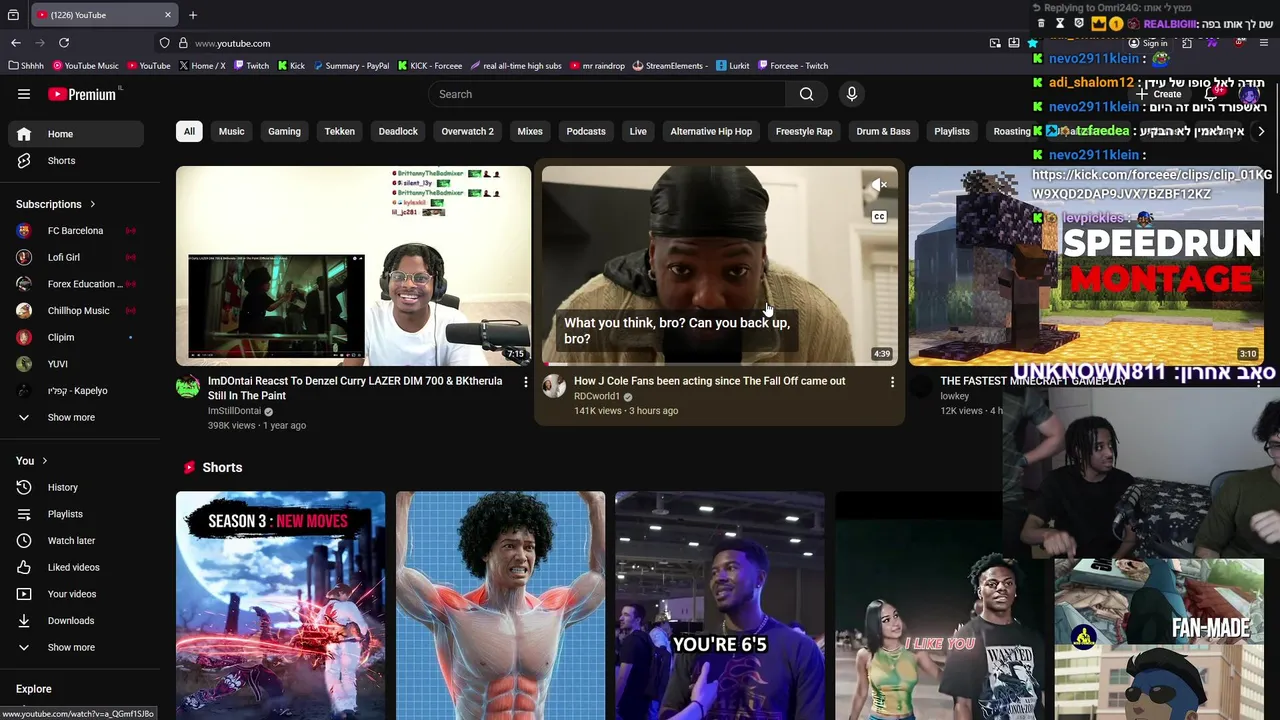
Task: Click the RDCworld1 channel name
Action: pyautogui.click(x=597, y=397)
